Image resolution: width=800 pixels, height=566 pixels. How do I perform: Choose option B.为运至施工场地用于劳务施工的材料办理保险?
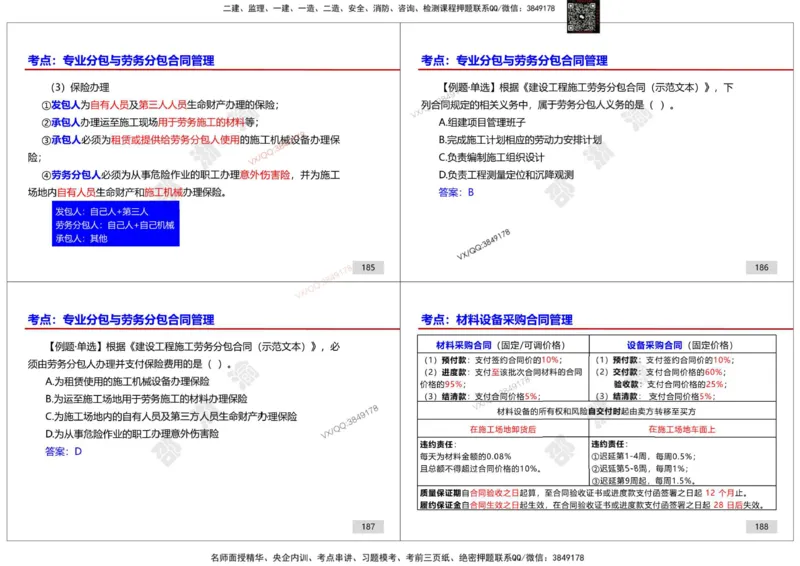click(x=146, y=399)
